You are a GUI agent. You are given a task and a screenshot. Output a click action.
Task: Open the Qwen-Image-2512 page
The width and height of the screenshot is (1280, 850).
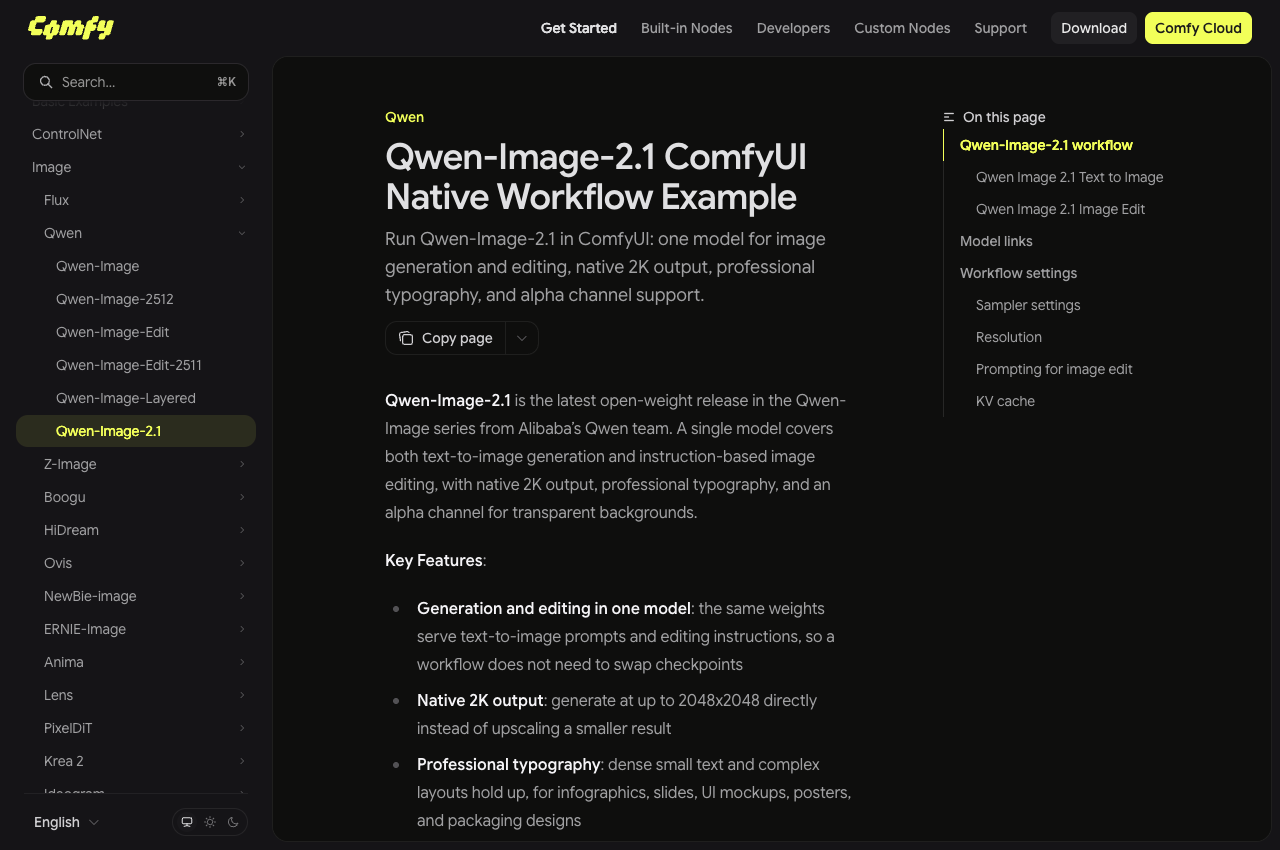click(136, 299)
